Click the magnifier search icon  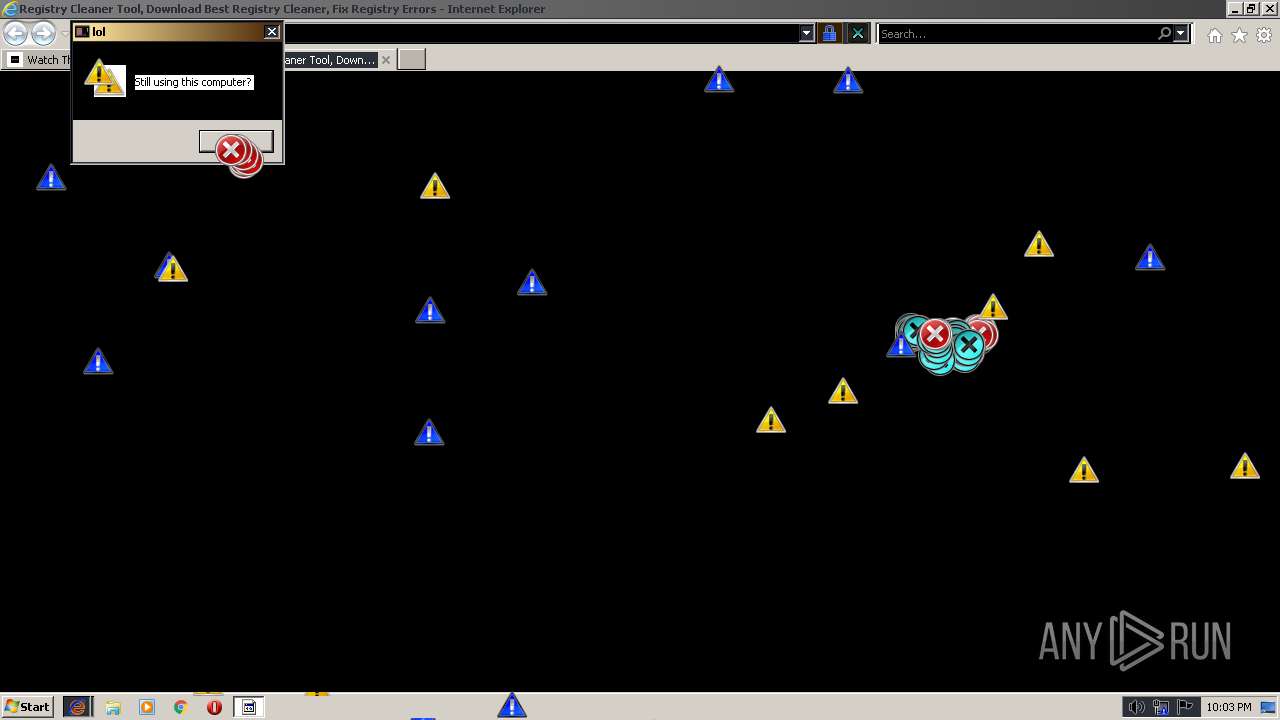(x=1164, y=33)
